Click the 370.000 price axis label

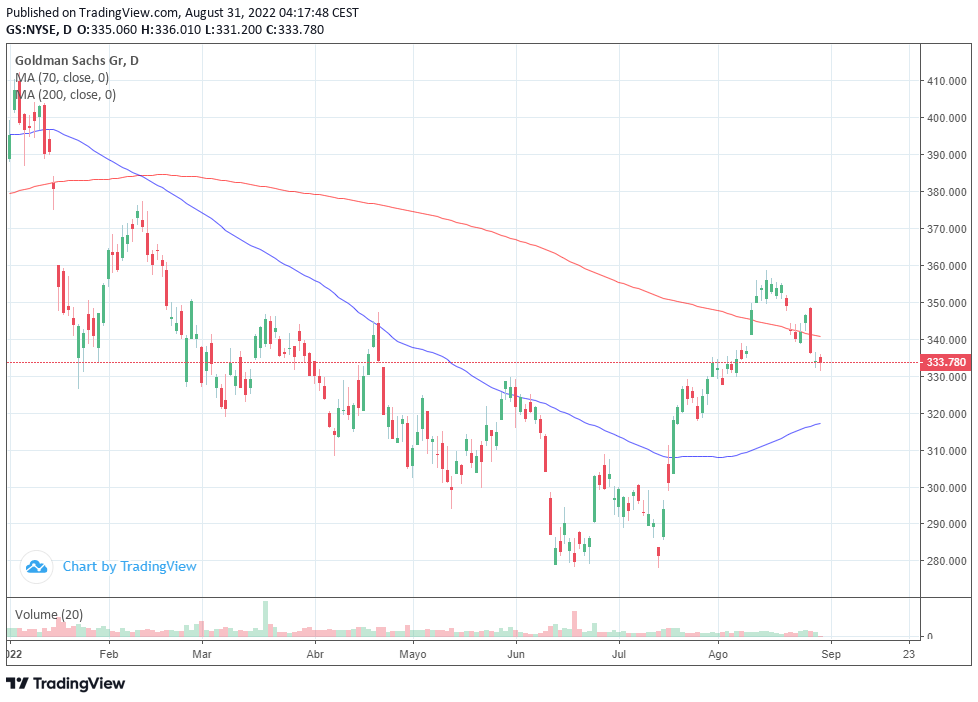coord(946,229)
